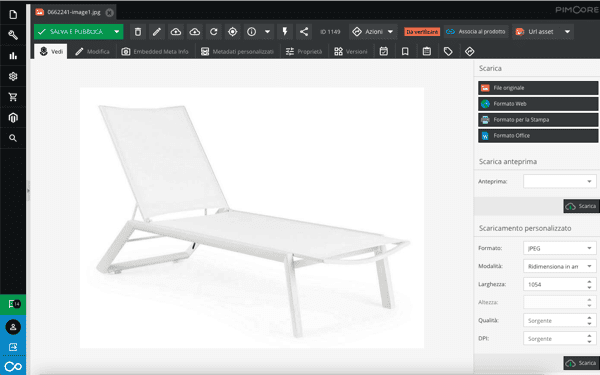
Task: Open the Formato JPEG dropdown
Action: point(559,248)
